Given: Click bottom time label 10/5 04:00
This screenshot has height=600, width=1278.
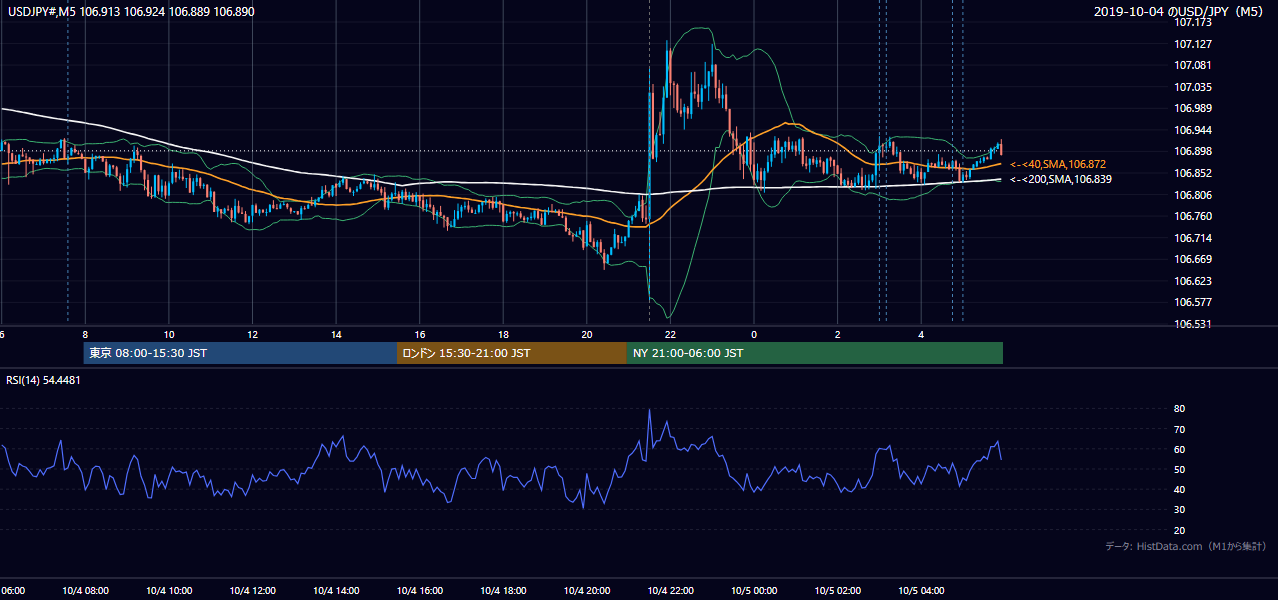Looking at the screenshot, I should [921, 591].
